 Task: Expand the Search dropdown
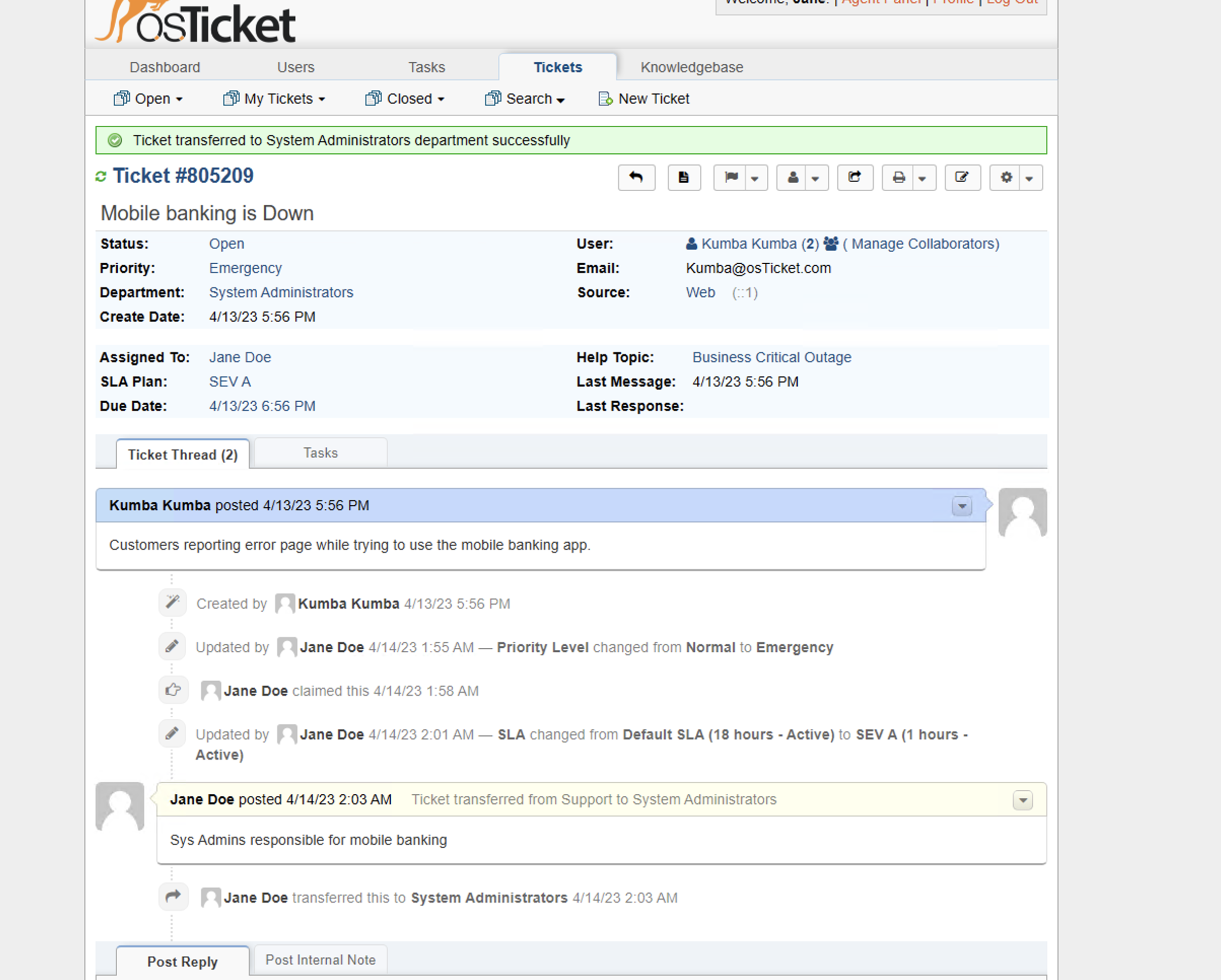coord(524,98)
